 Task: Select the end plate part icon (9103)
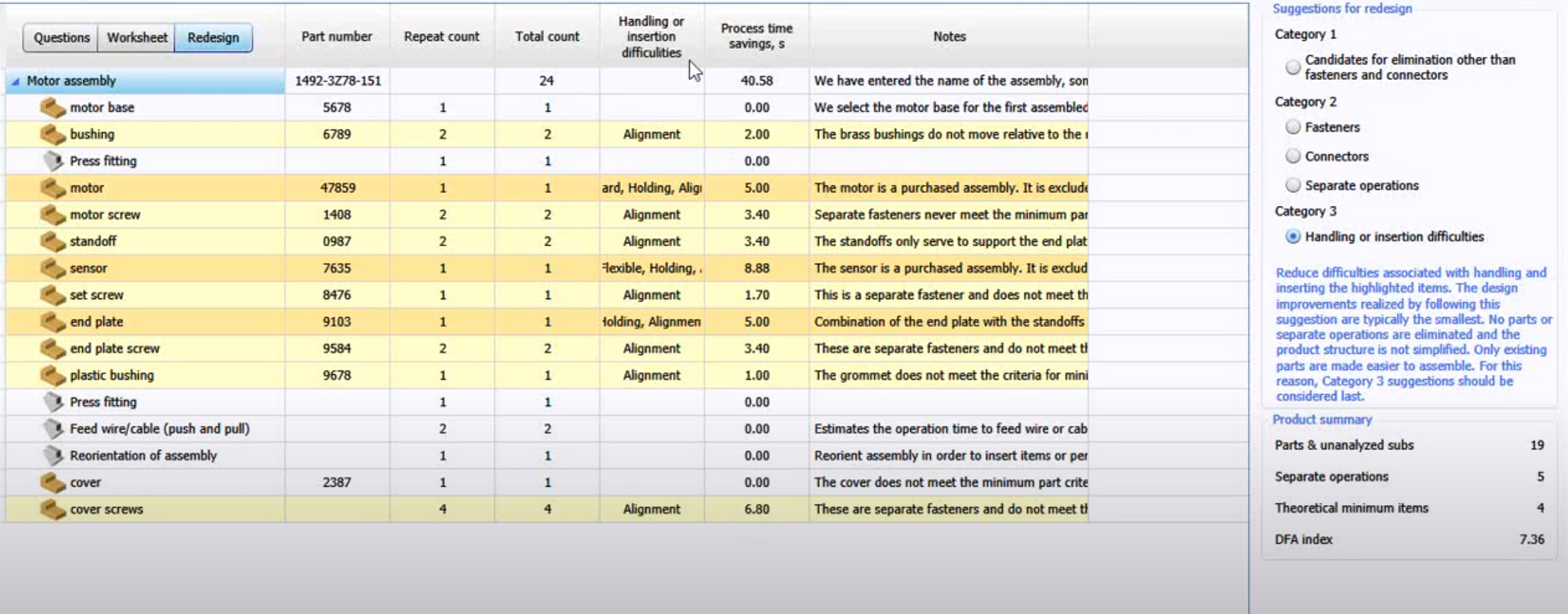52,322
